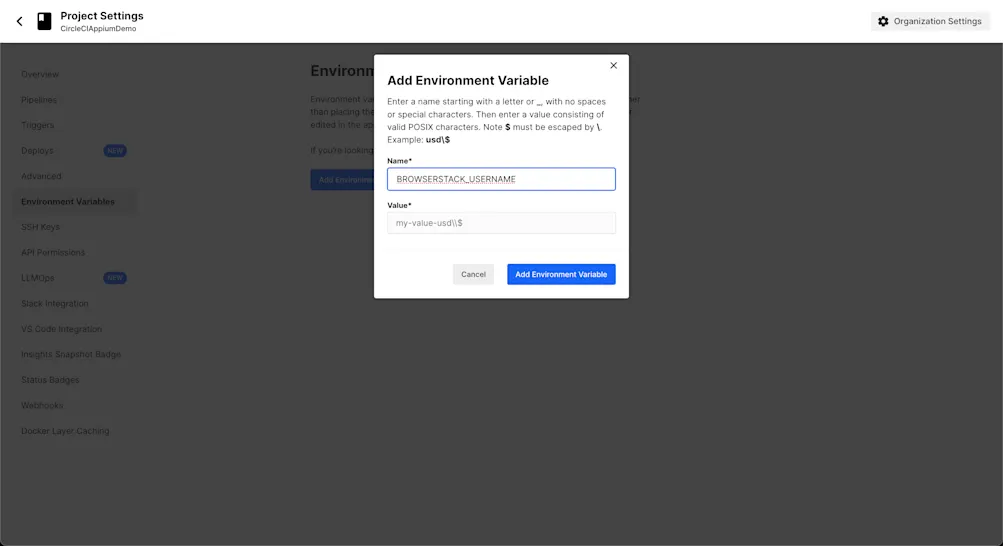
Task: Open SSH Keys settings
Action: coord(40,227)
